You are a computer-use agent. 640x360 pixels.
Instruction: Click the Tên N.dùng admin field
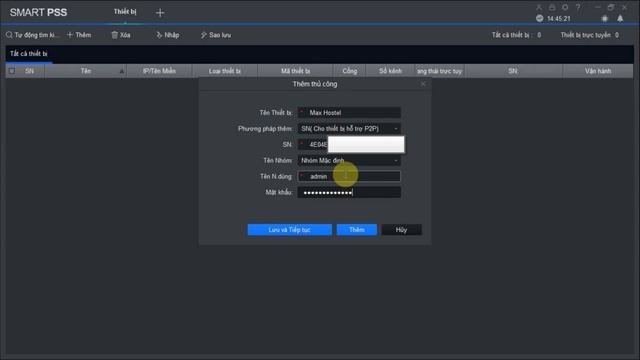coord(349,176)
